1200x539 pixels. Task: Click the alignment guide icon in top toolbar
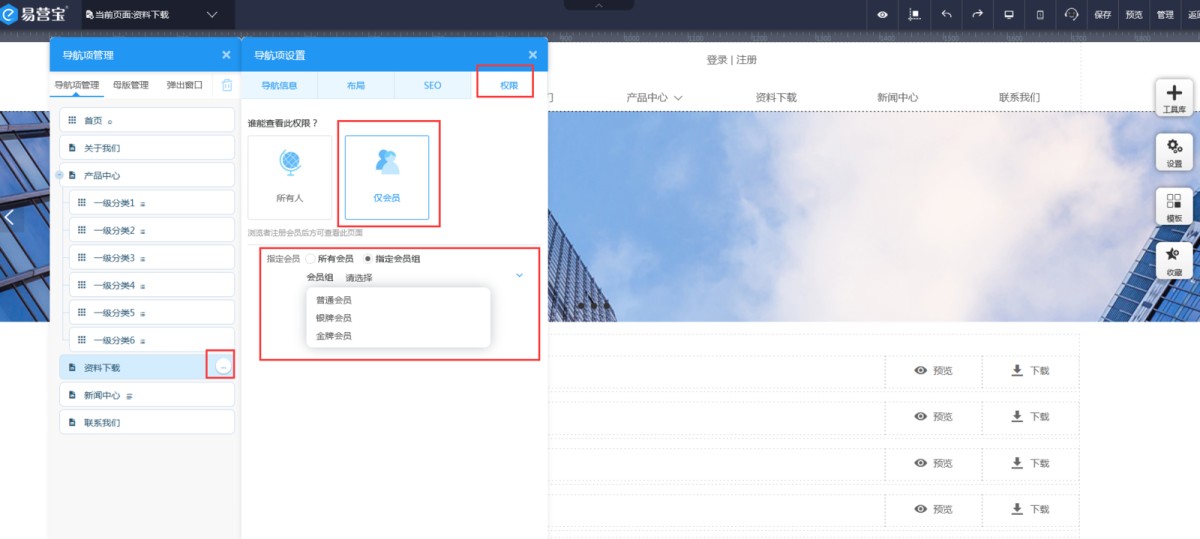pyautogui.click(x=914, y=15)
